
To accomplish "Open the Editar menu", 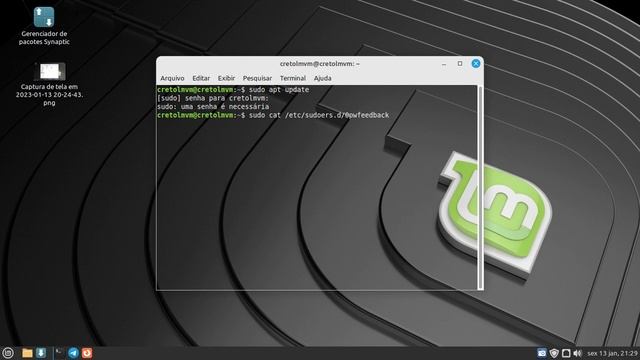I will pyautogui.click(x=201, y=78).
